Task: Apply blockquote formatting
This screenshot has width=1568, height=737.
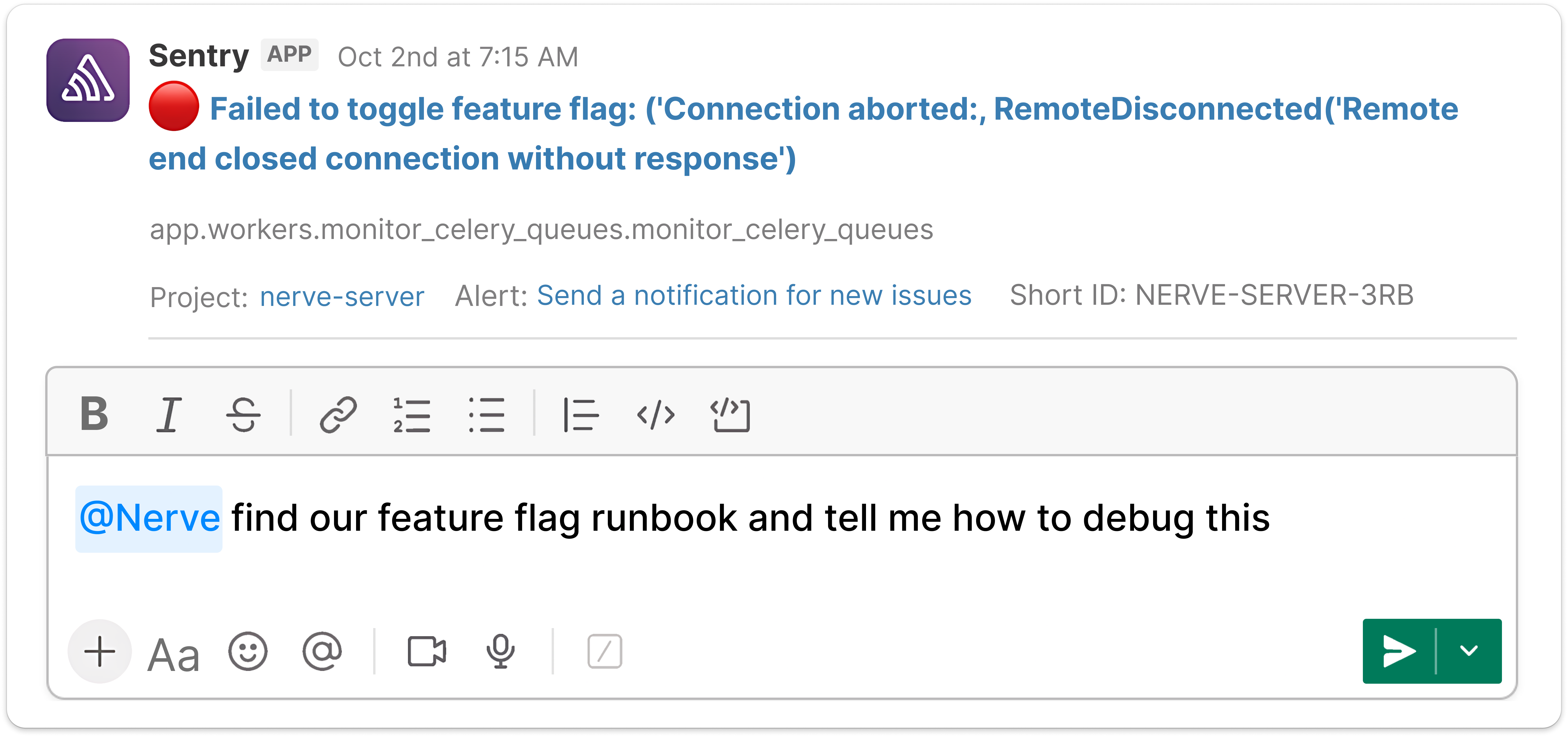Action: (x=581, y=415)
